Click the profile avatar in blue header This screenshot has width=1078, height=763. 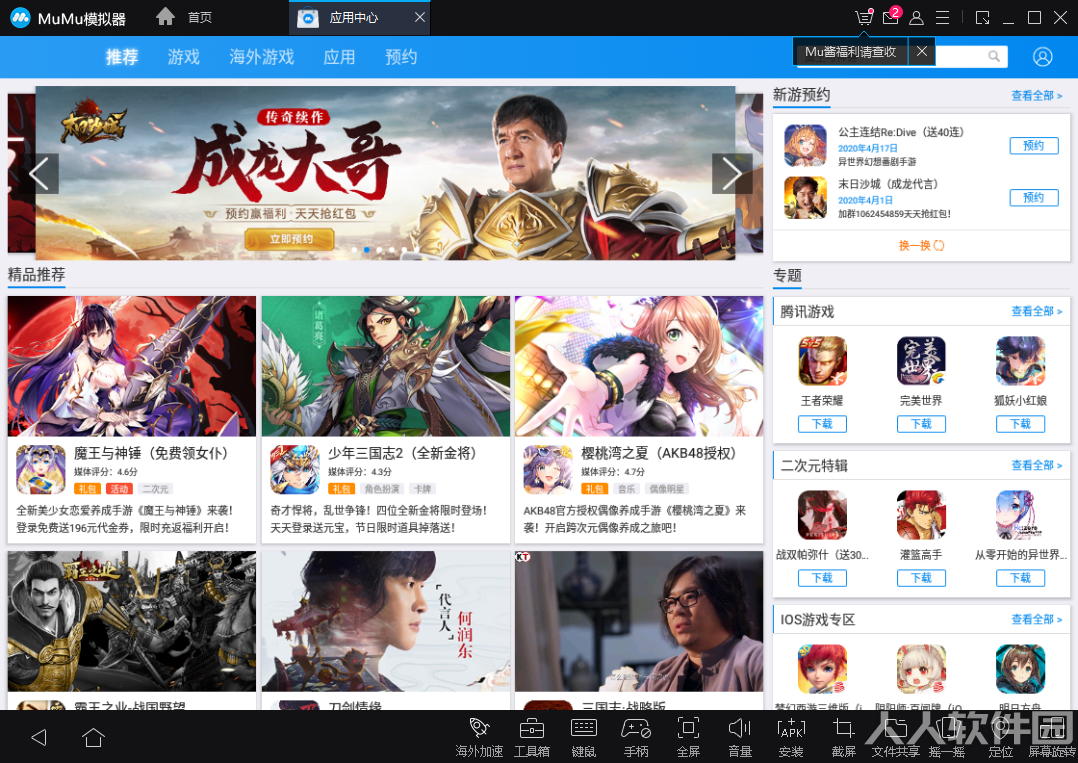1042,56
